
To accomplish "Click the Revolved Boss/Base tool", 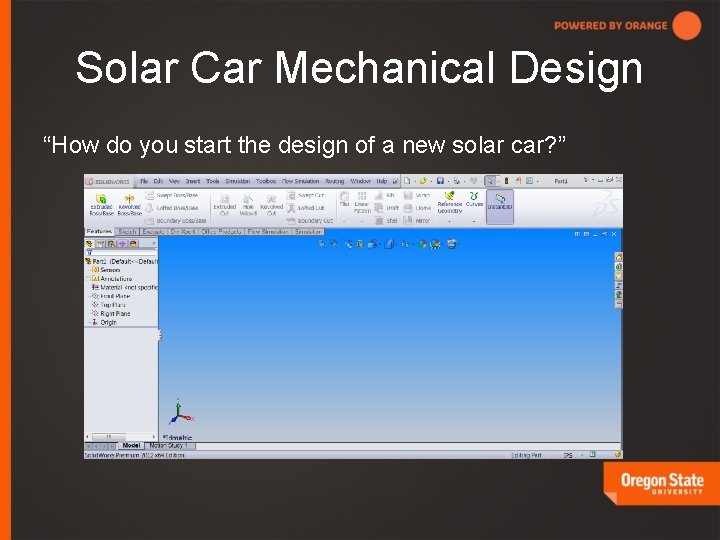I will coord(129,205).
